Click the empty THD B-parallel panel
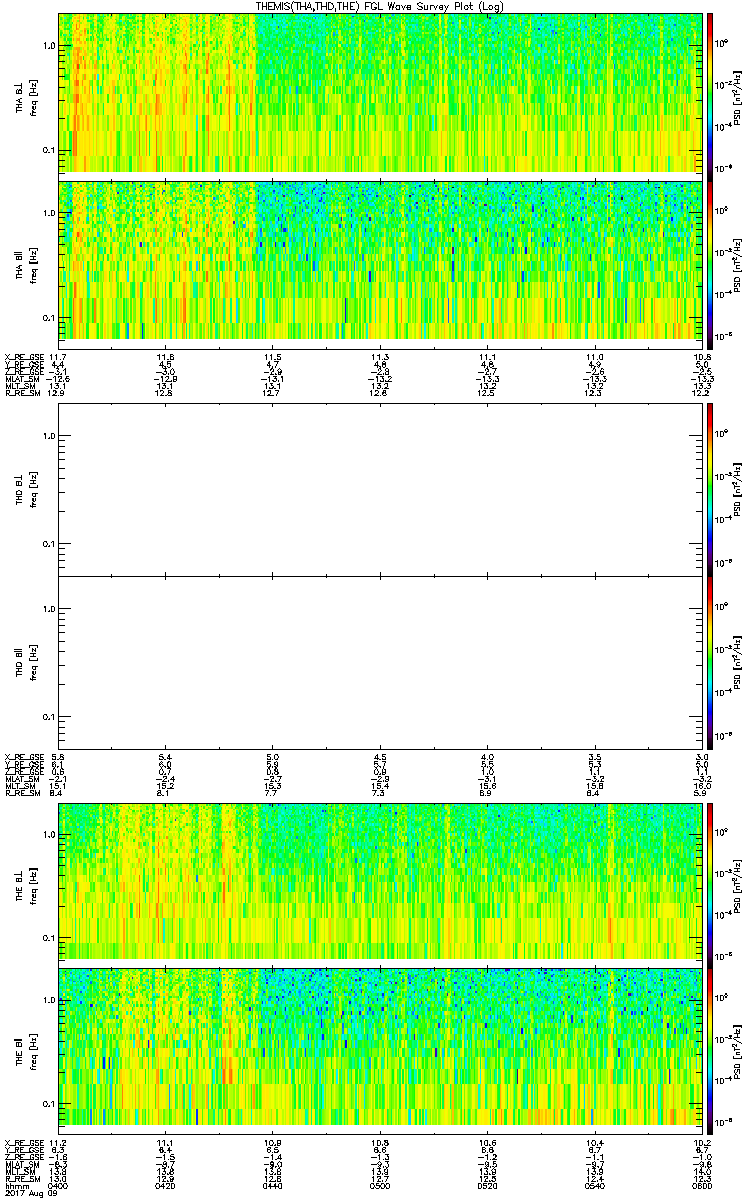The image size is (750, 1200). (x=380, y=662)
